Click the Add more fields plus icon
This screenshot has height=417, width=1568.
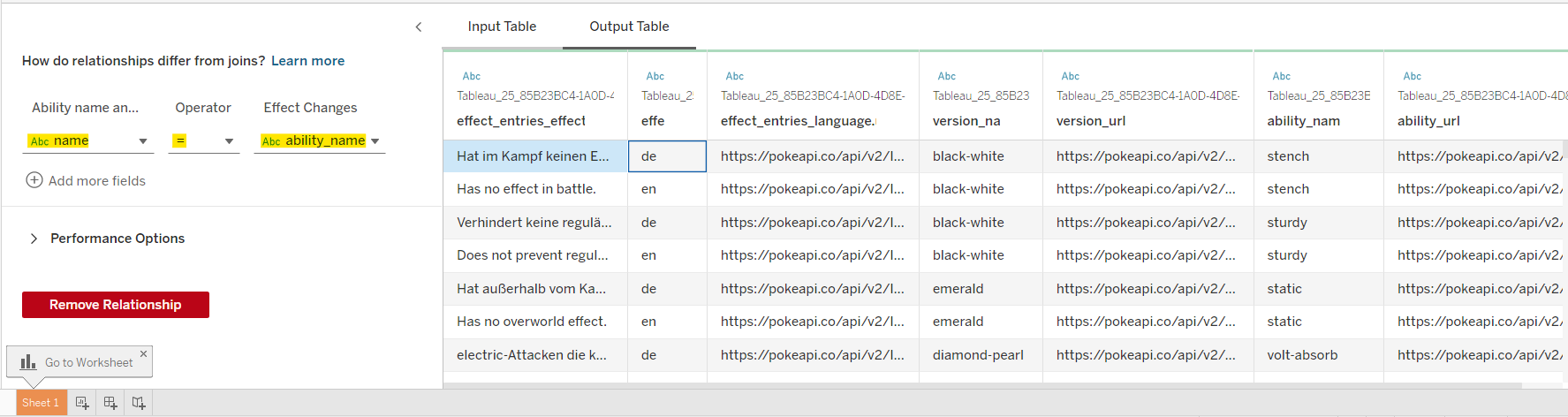click(34, 180)
